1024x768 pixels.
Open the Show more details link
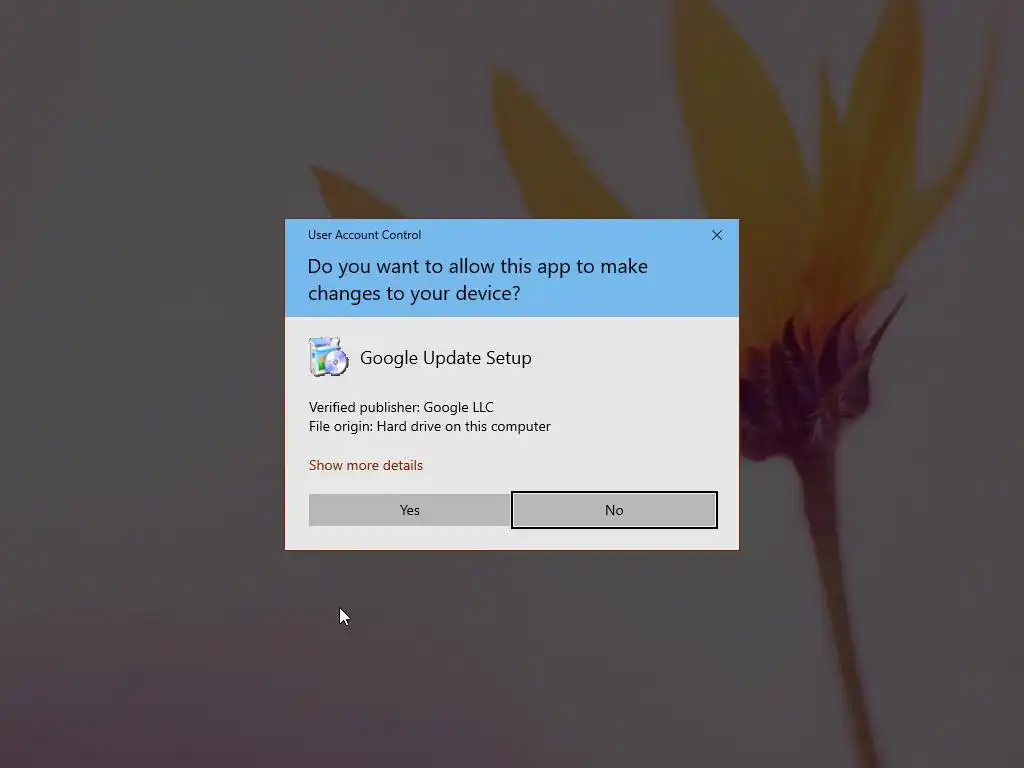click(366, 466)
